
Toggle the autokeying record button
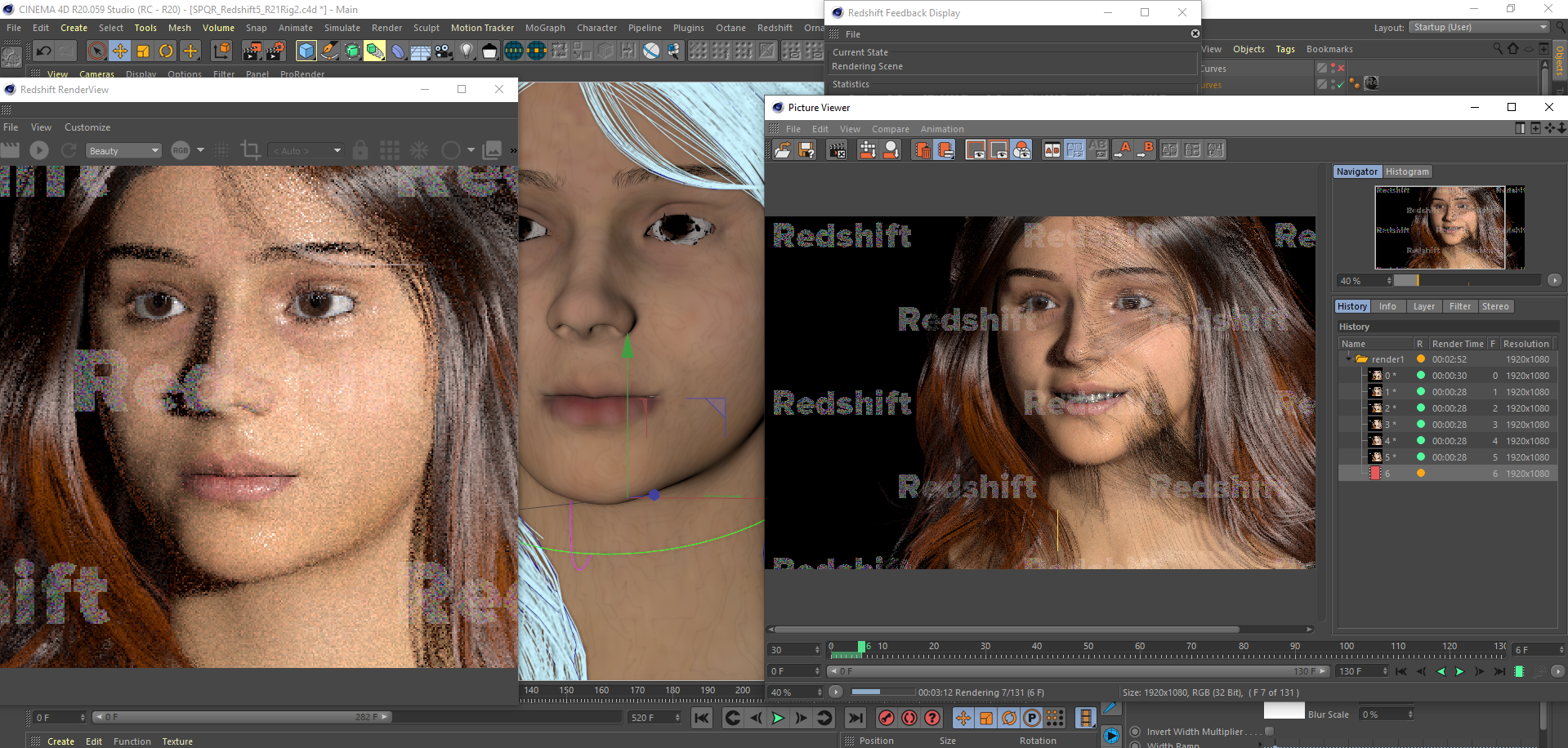909,718
